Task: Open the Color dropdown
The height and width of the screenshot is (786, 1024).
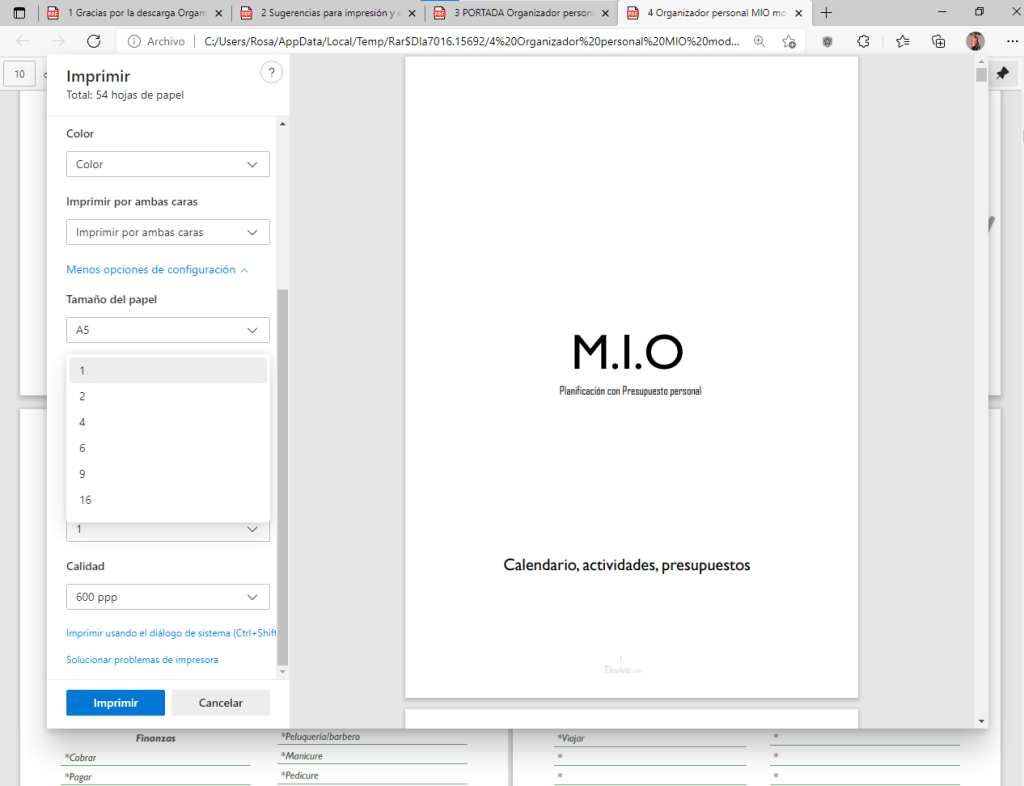Action: coord(168,164)
